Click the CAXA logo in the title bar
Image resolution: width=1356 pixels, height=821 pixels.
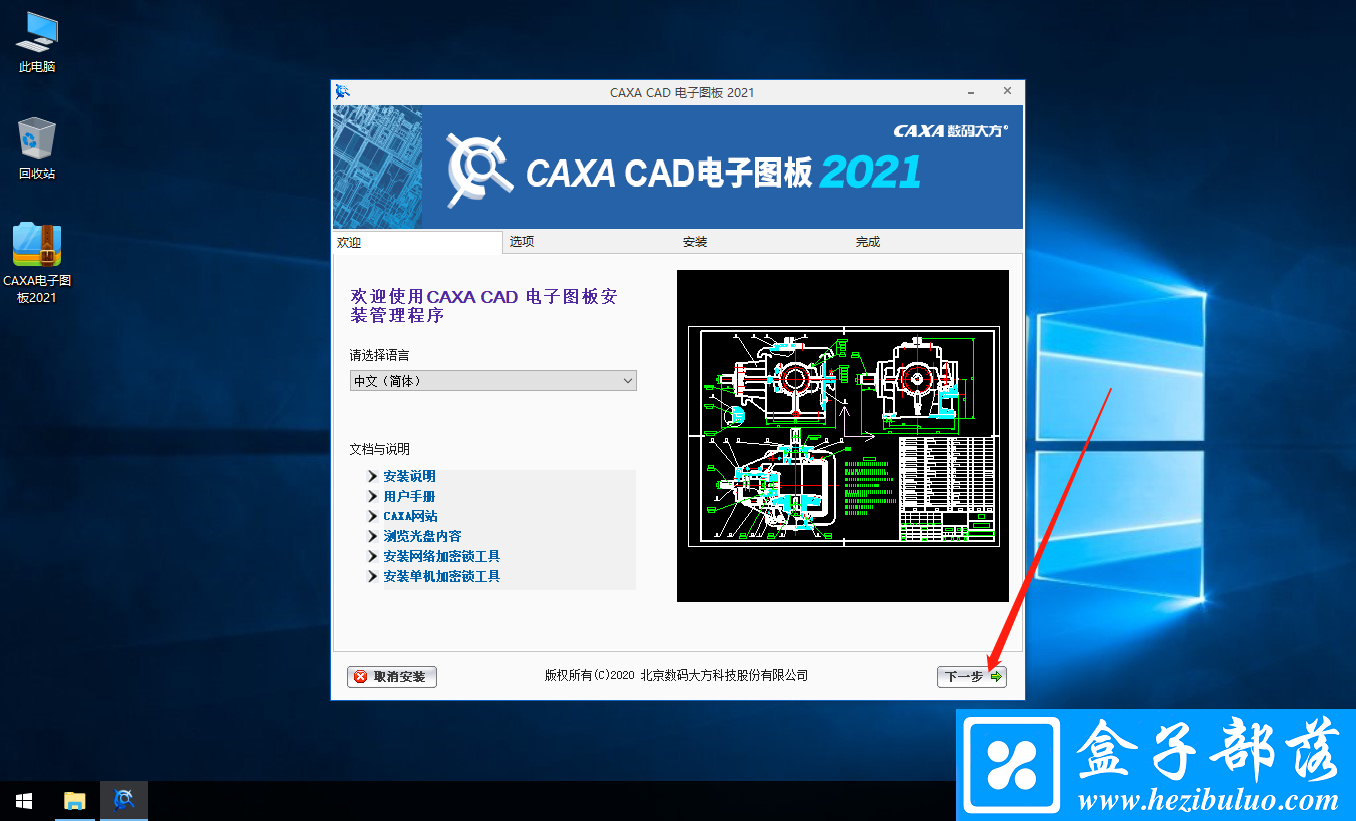(x=343, y=91)
